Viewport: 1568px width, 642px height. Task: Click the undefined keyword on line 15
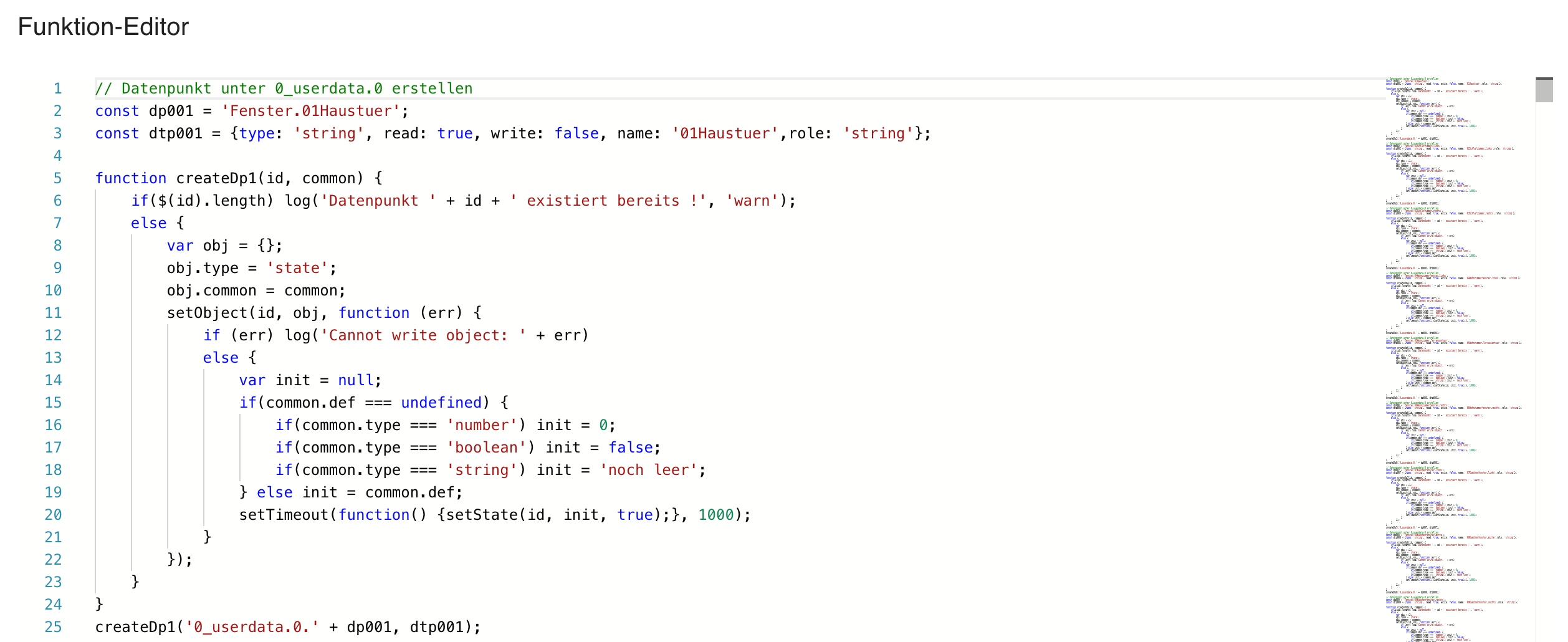[x=441, y=403]
